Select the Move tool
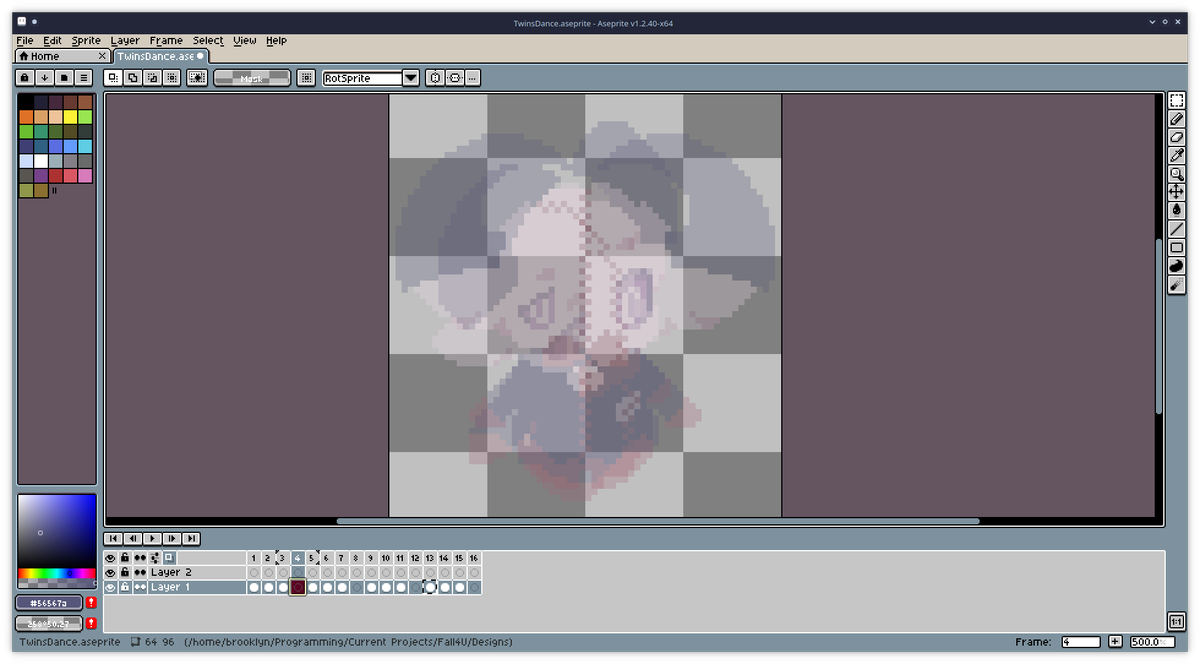Viewport: 1200px width, 664px height. click(1177, 191)
